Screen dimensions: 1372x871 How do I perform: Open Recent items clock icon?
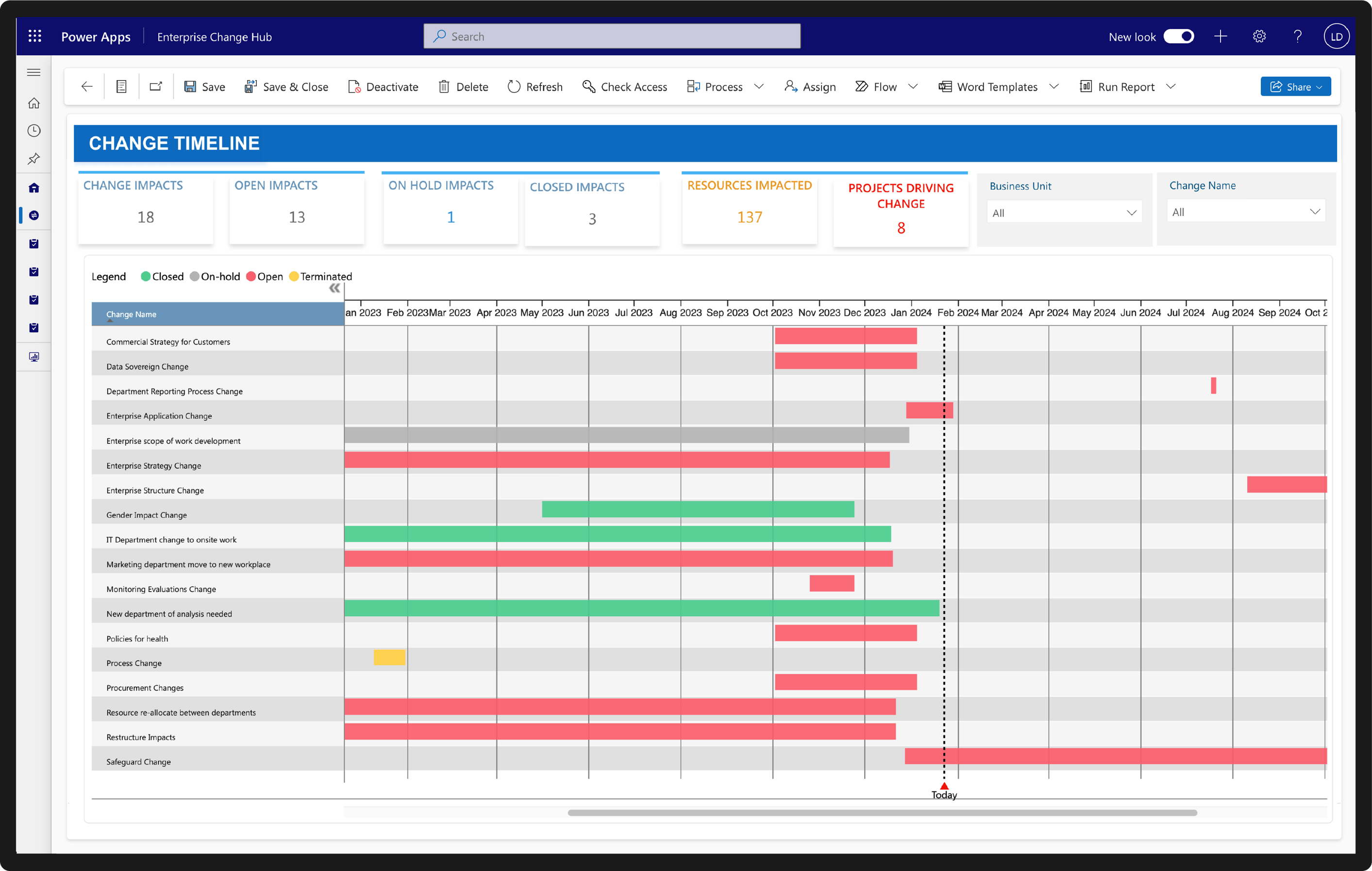point(34,131)
